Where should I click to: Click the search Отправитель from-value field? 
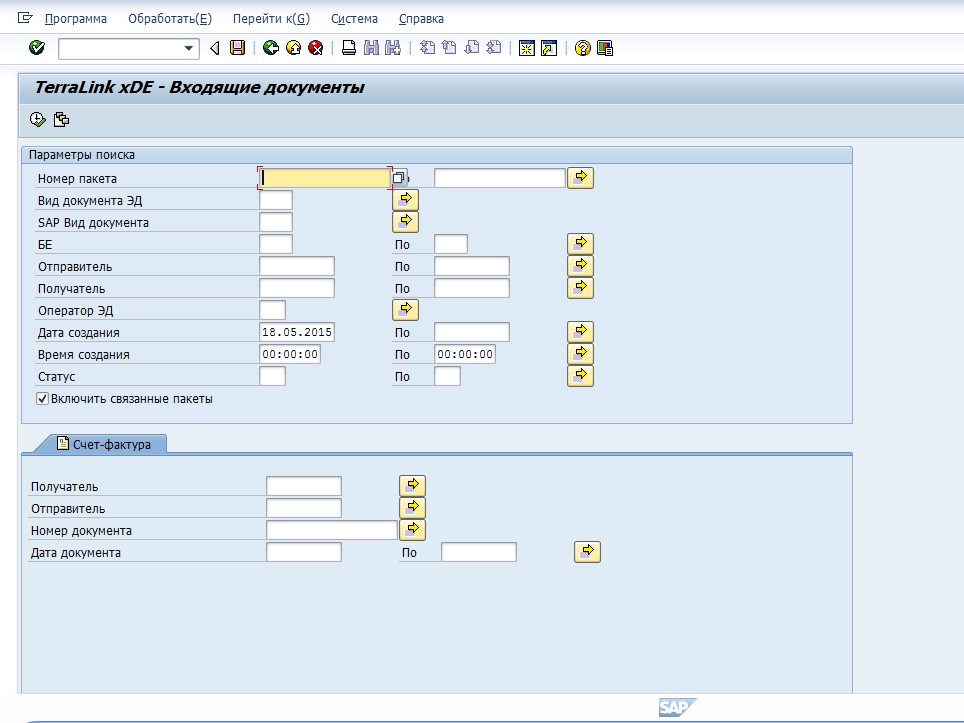click(297, 267)
